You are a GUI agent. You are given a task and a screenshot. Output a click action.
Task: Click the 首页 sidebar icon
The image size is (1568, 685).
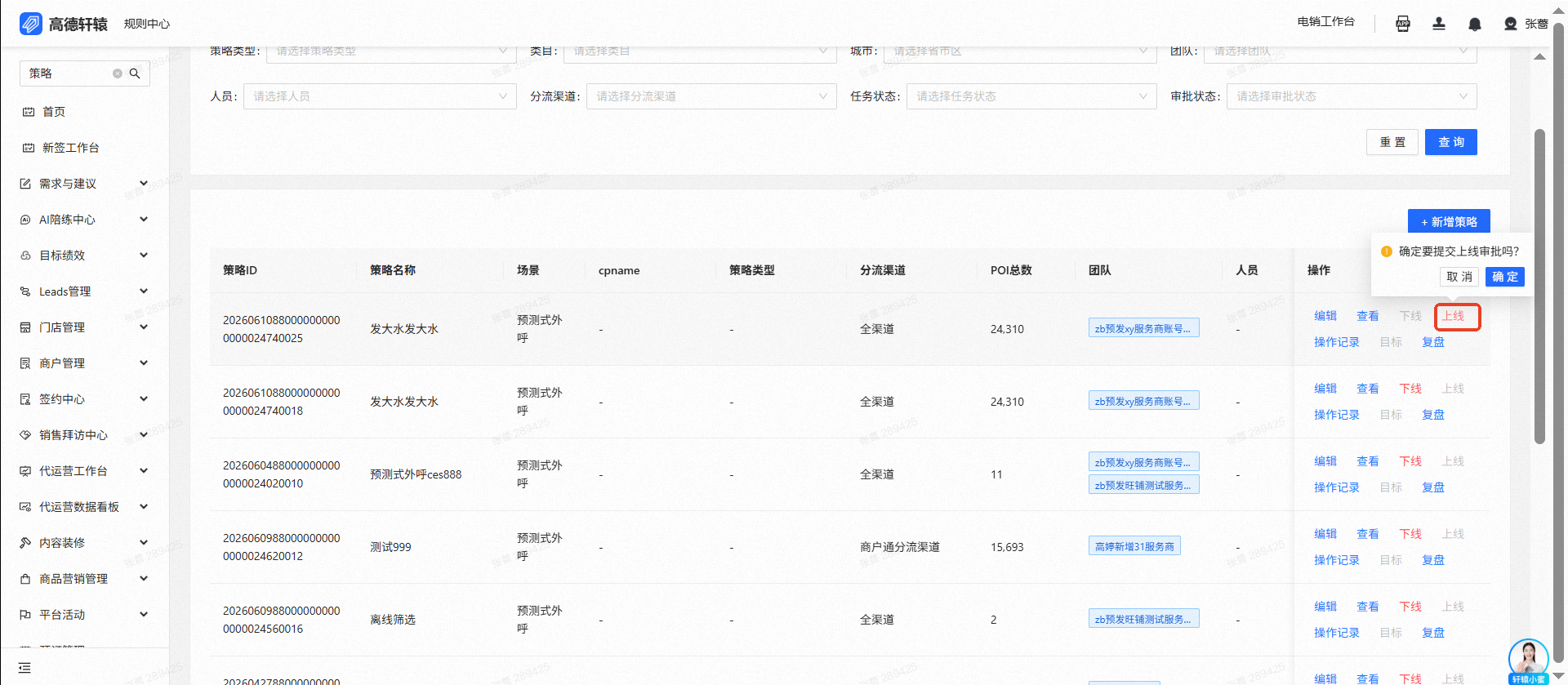[29, 112]
